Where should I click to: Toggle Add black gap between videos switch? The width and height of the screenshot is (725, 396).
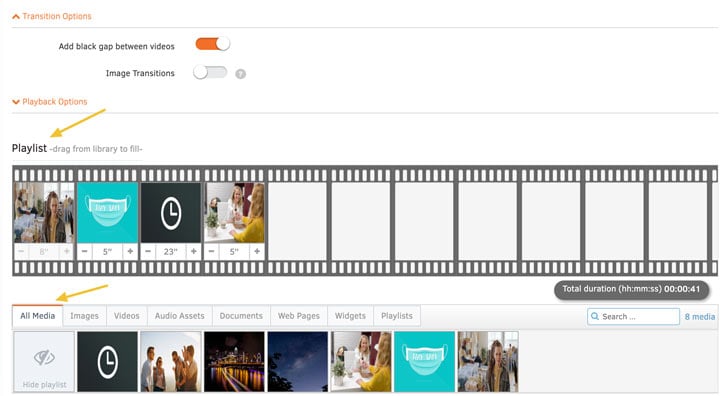(213, 44)
